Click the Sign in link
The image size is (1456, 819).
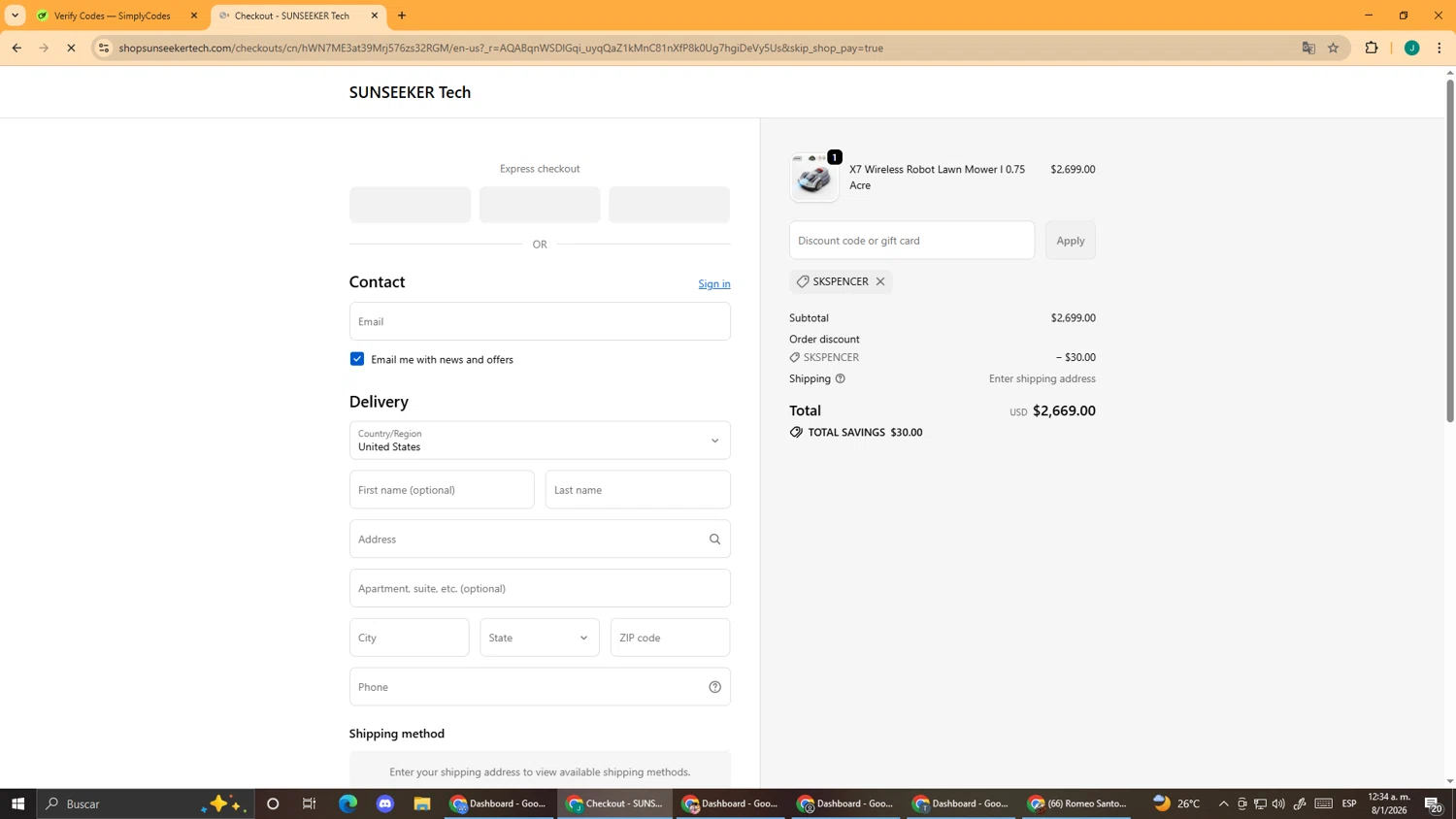tap(714, 284)
